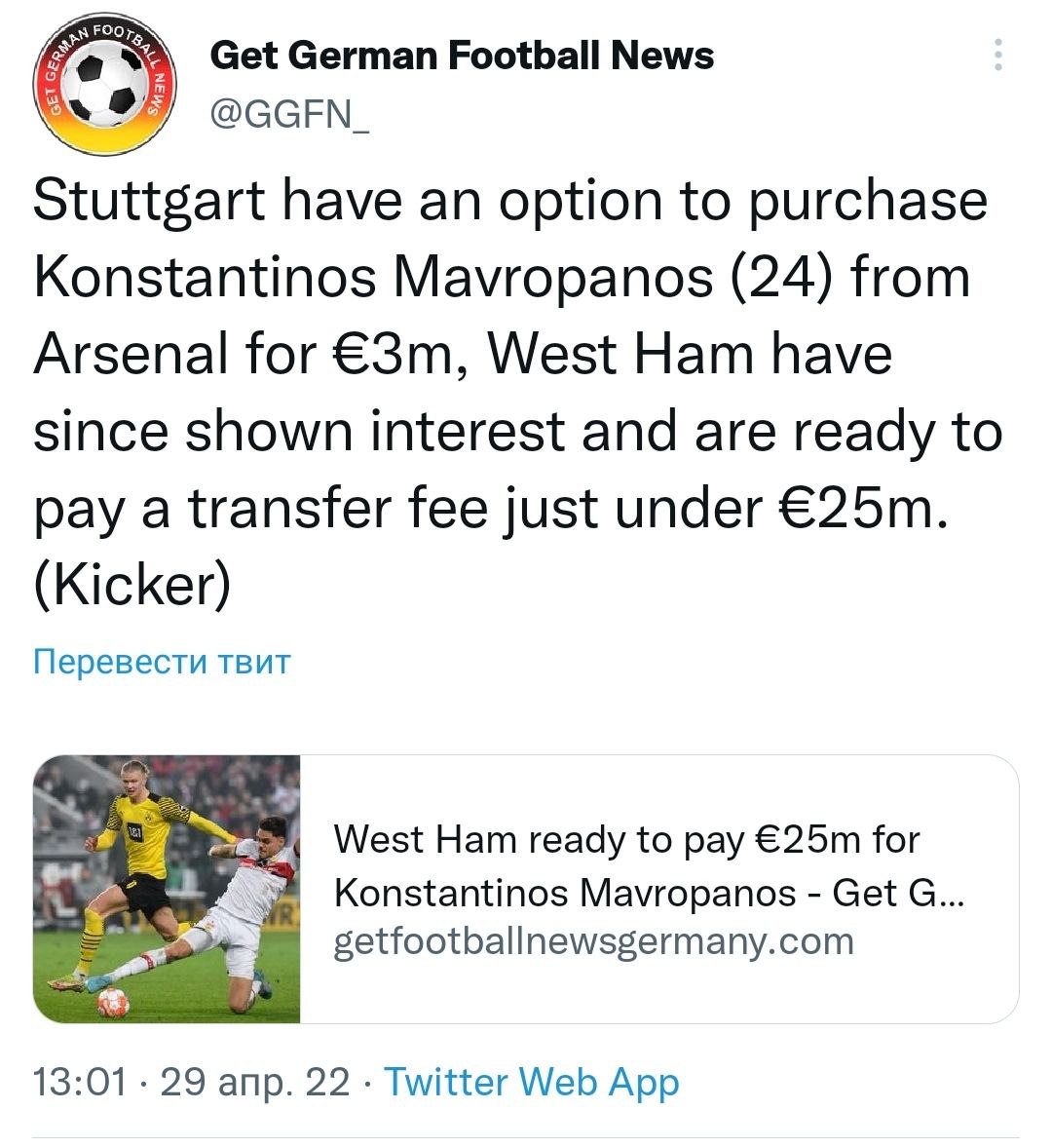The width and height of the screenshot is (1052, 1148).
Task: Click the "€3m" option price in tweet
Action: [386, 353]
